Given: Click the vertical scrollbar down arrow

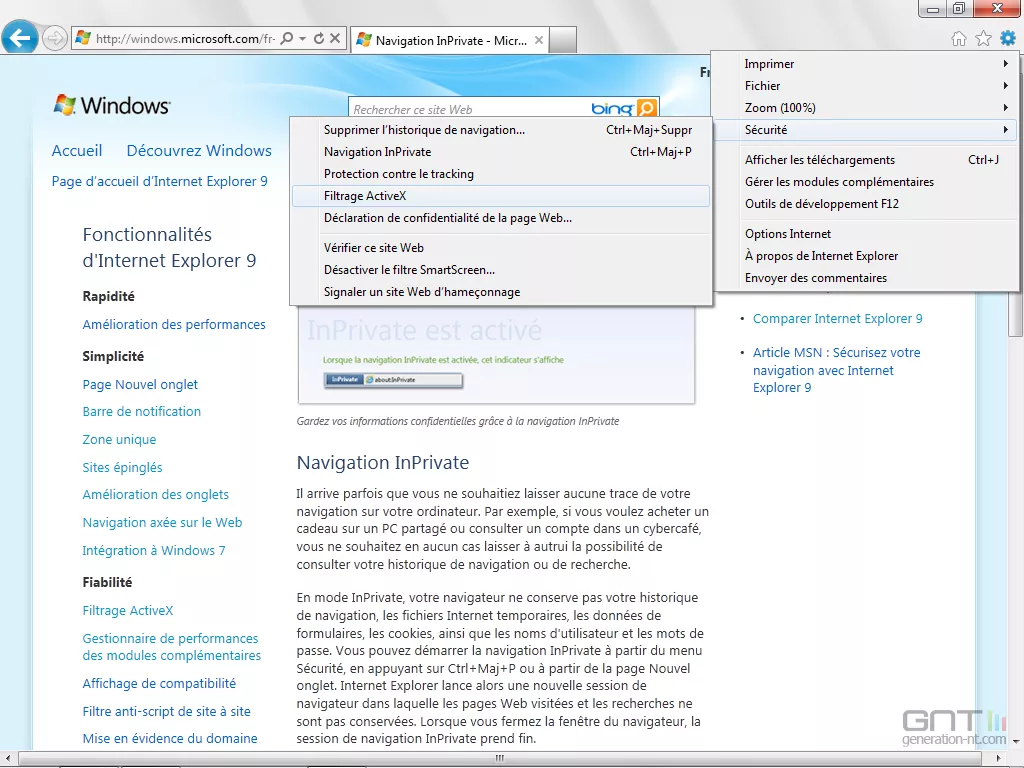Looking at the screenshot, I should pyautogui.click(x=1016, y=742).
